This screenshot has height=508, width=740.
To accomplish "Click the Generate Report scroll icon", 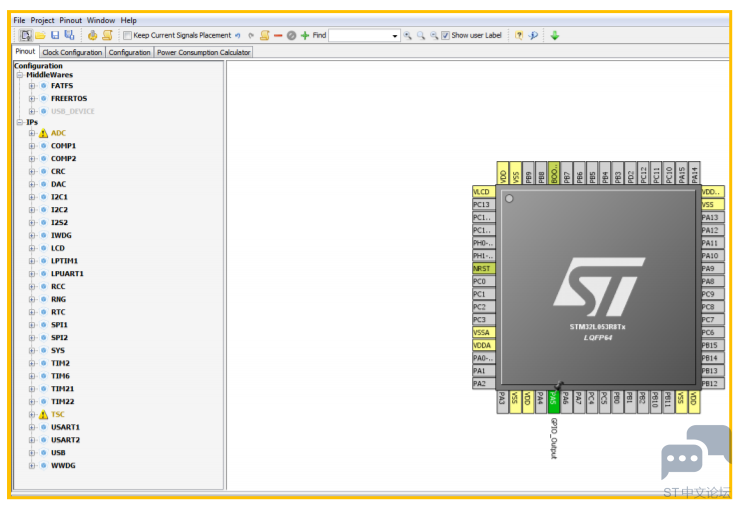I will pos(108,35).
